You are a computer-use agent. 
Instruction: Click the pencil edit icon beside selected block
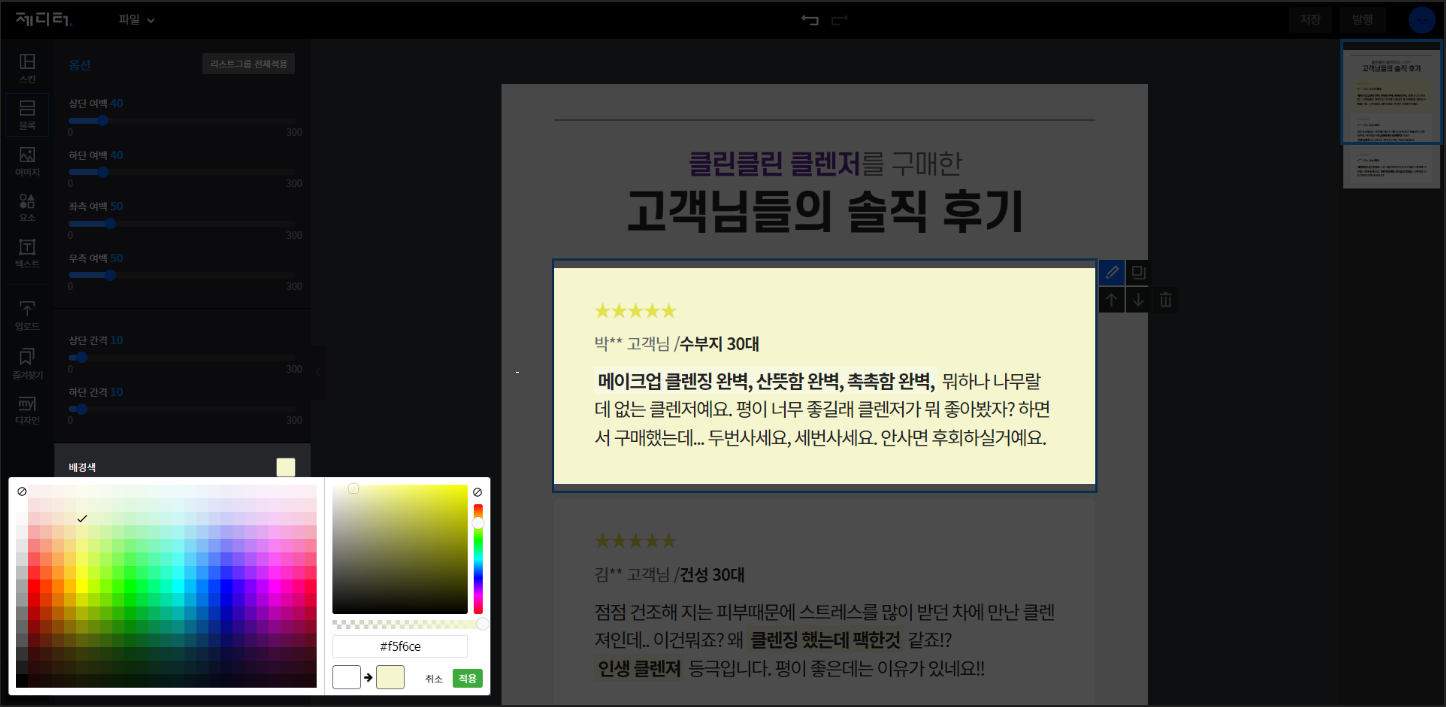(1112, 273)
